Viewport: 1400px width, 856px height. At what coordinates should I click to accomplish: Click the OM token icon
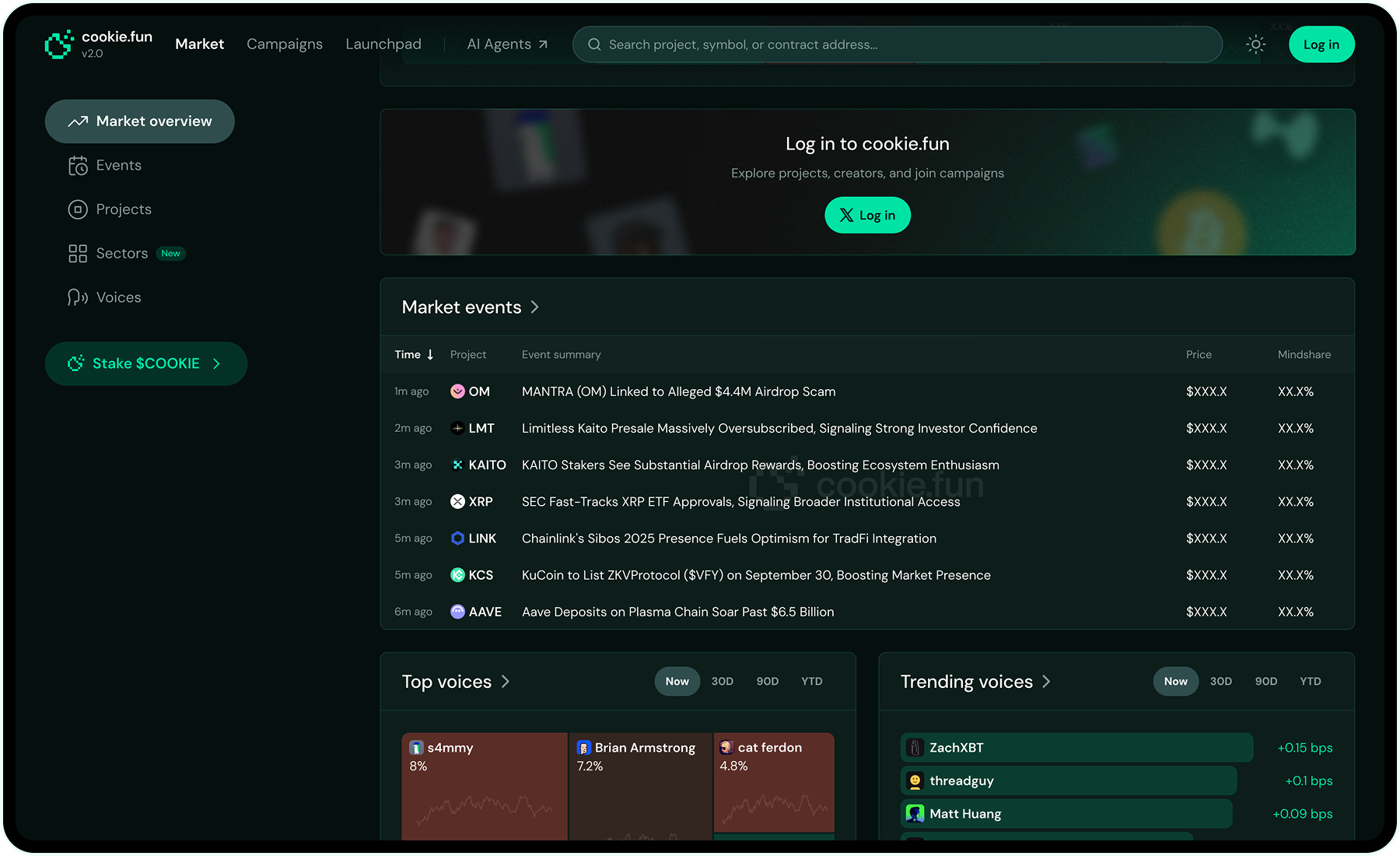(457, 391)
